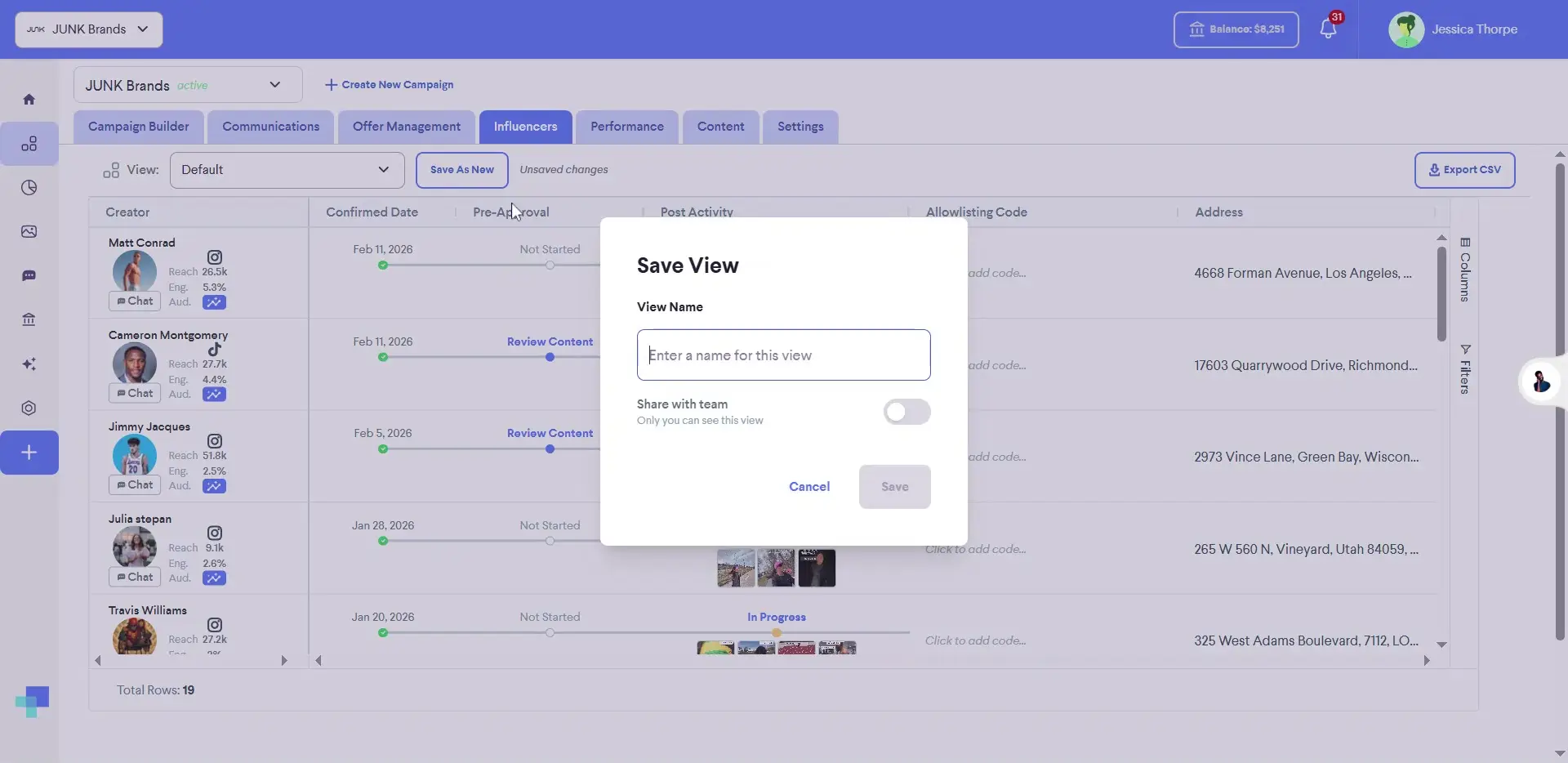The image size is (1568, 763).
Task: Click Create New Campaign link
Action: click(389, 85)
